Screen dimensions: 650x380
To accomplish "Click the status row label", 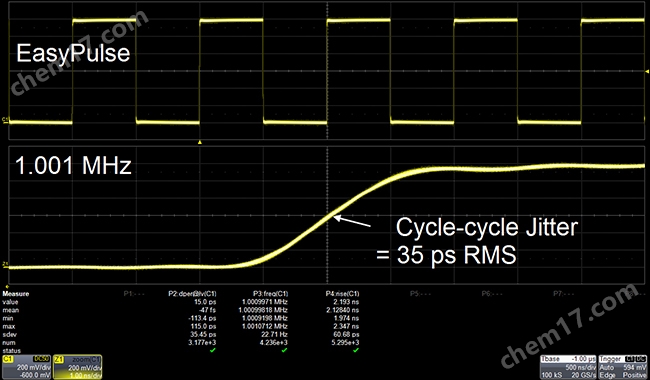I will [11, 351].
